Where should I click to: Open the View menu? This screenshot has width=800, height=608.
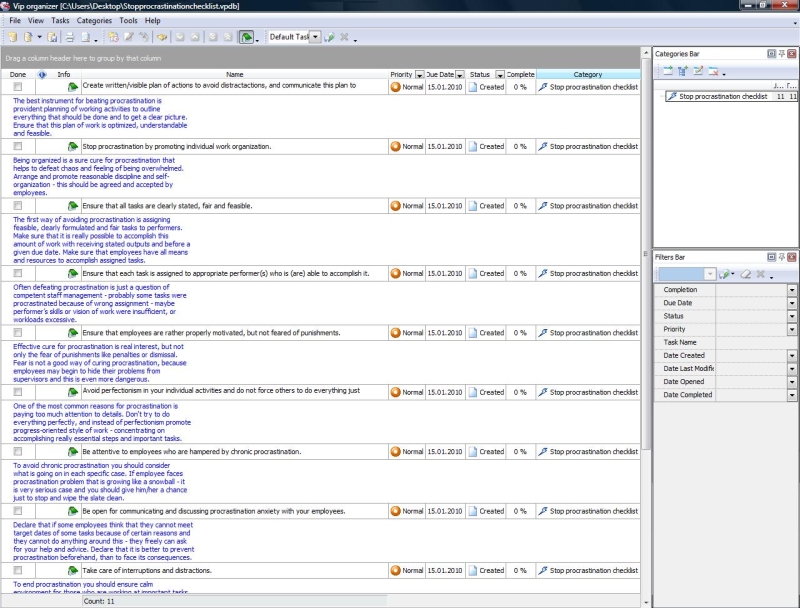pos(36,20)
